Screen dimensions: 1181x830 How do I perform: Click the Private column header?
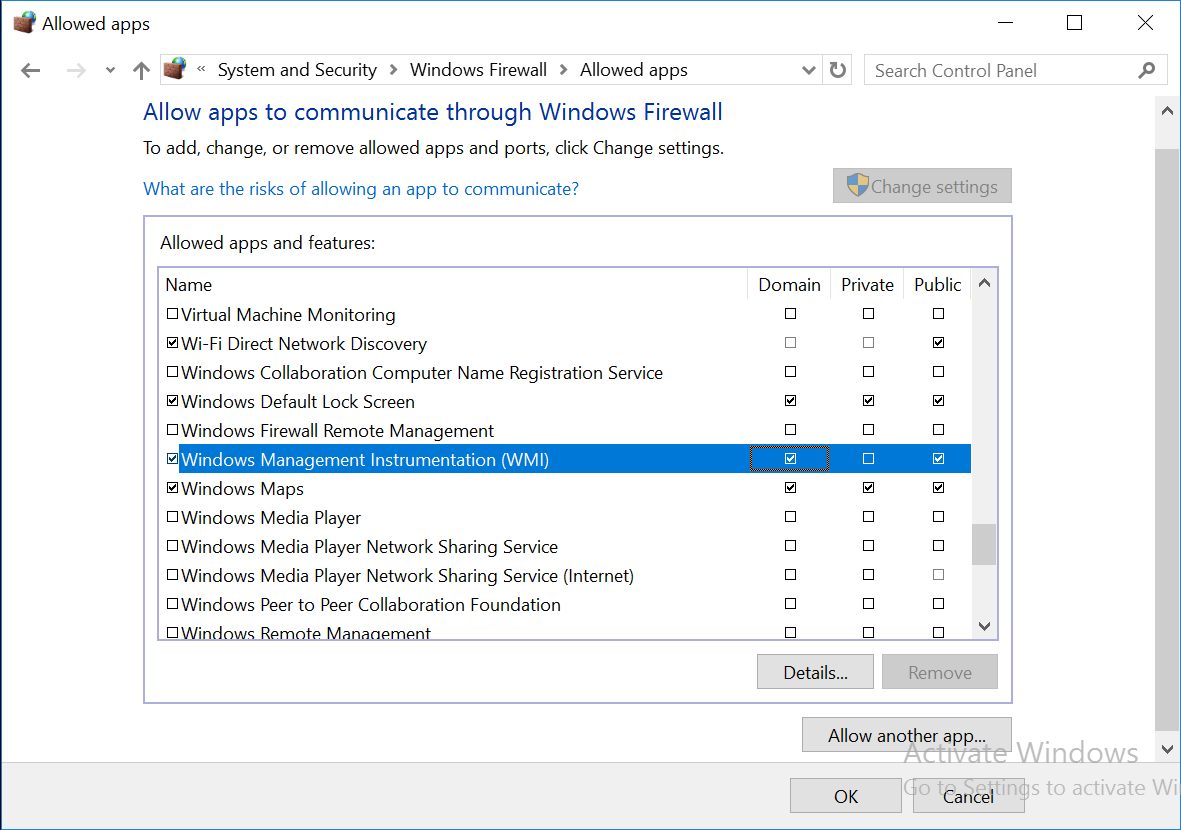point(867,285)
